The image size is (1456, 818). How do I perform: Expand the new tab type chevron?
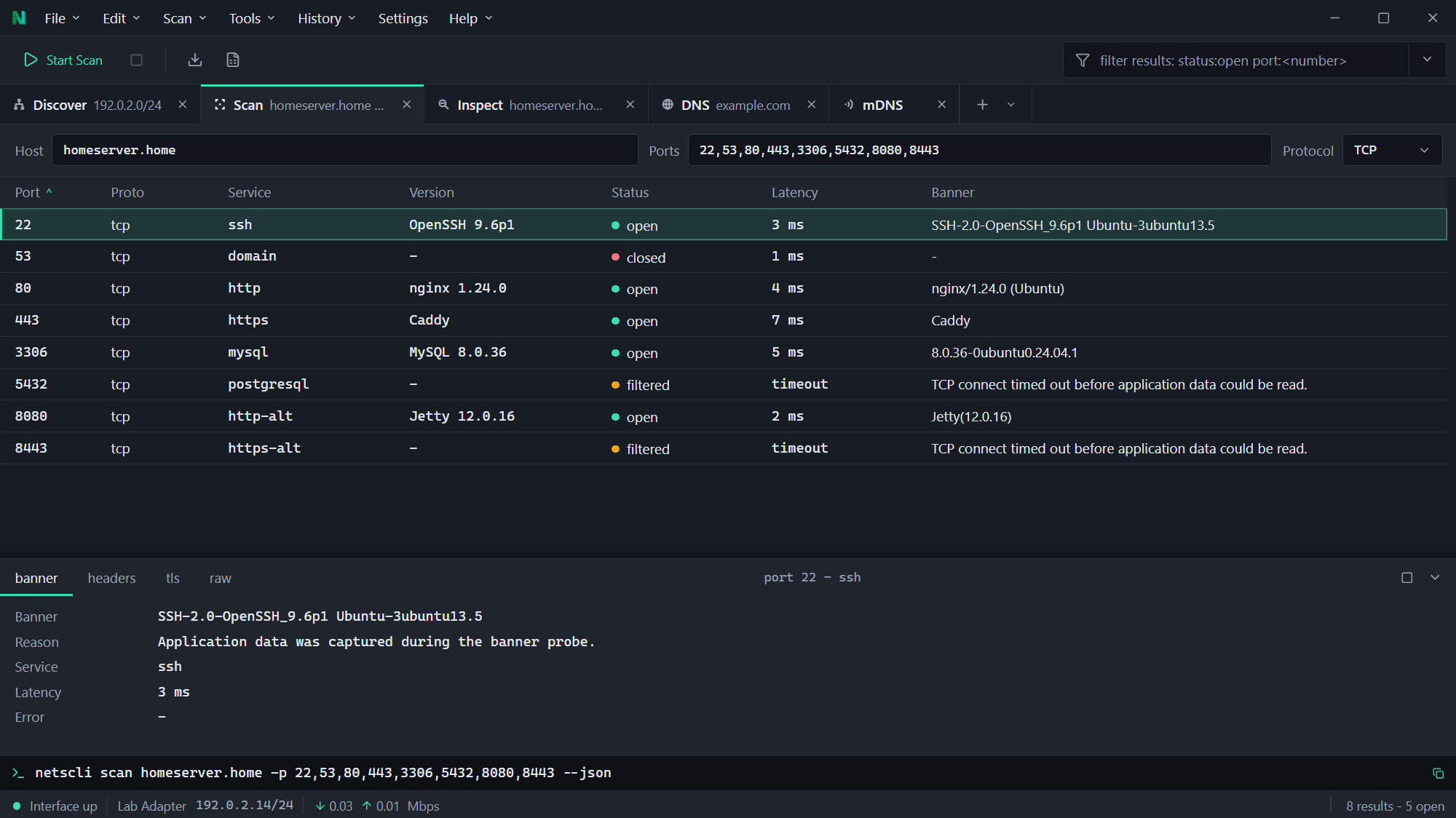(1011, 105)
